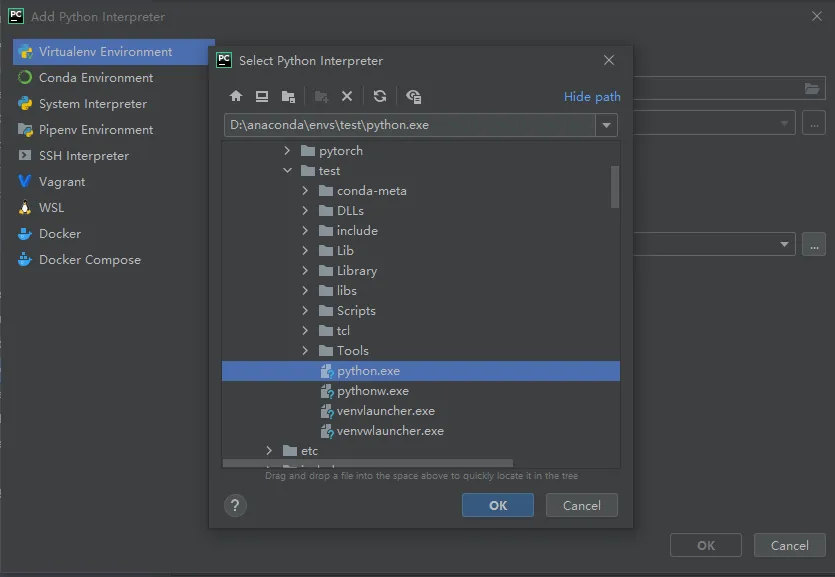Click the lower ellipsis browse button in background

[814, 244]
